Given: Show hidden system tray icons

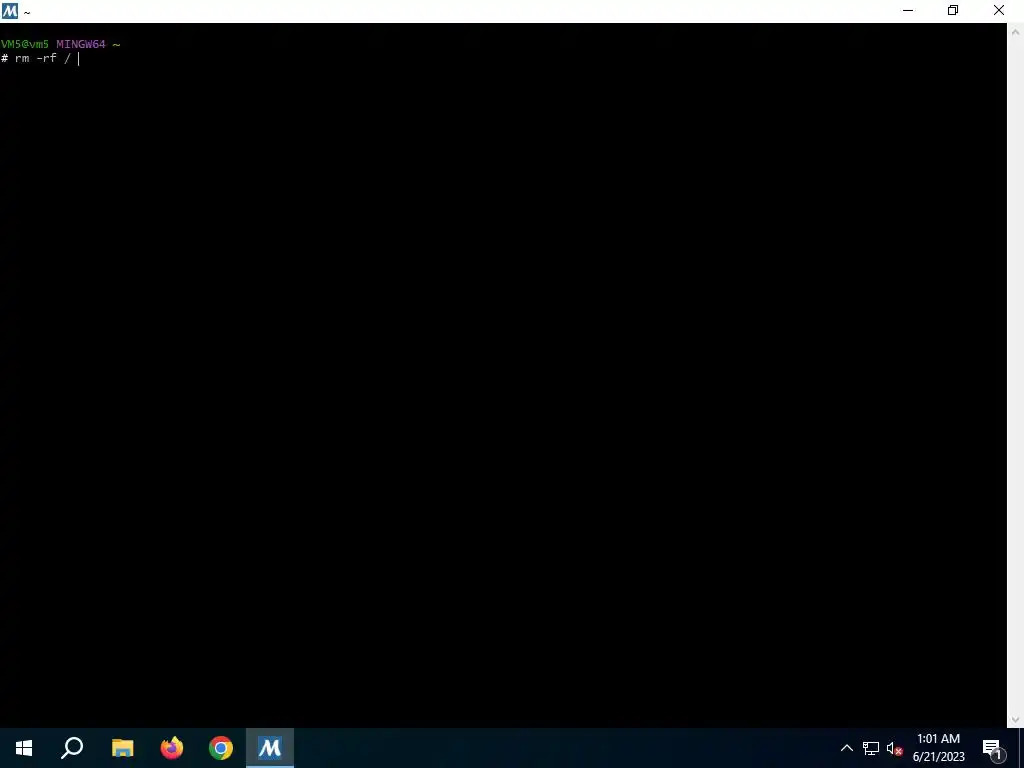Looking at the screenshot, I should pos(846,748).
